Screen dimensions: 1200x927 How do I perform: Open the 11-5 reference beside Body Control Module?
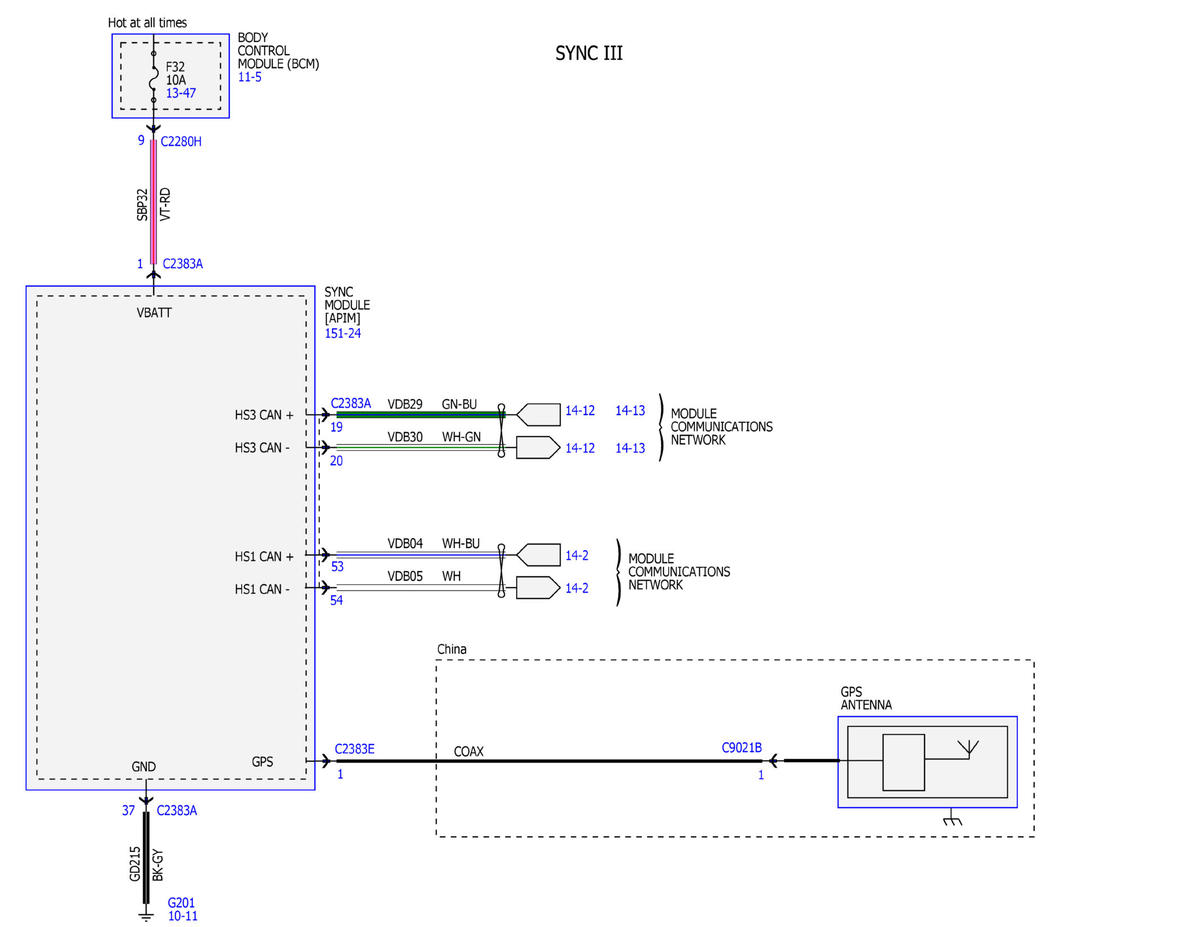coord(249,76)
